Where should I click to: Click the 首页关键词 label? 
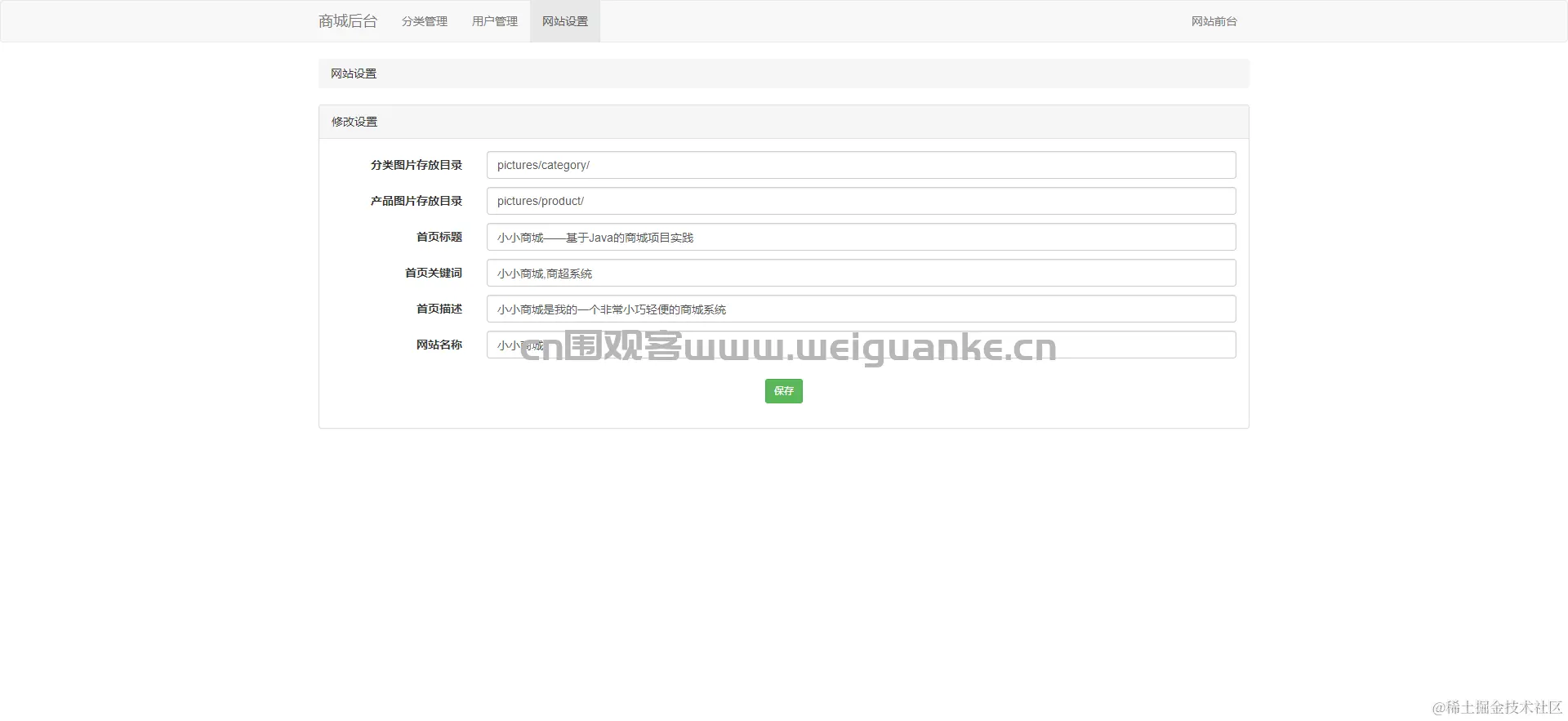434,273
